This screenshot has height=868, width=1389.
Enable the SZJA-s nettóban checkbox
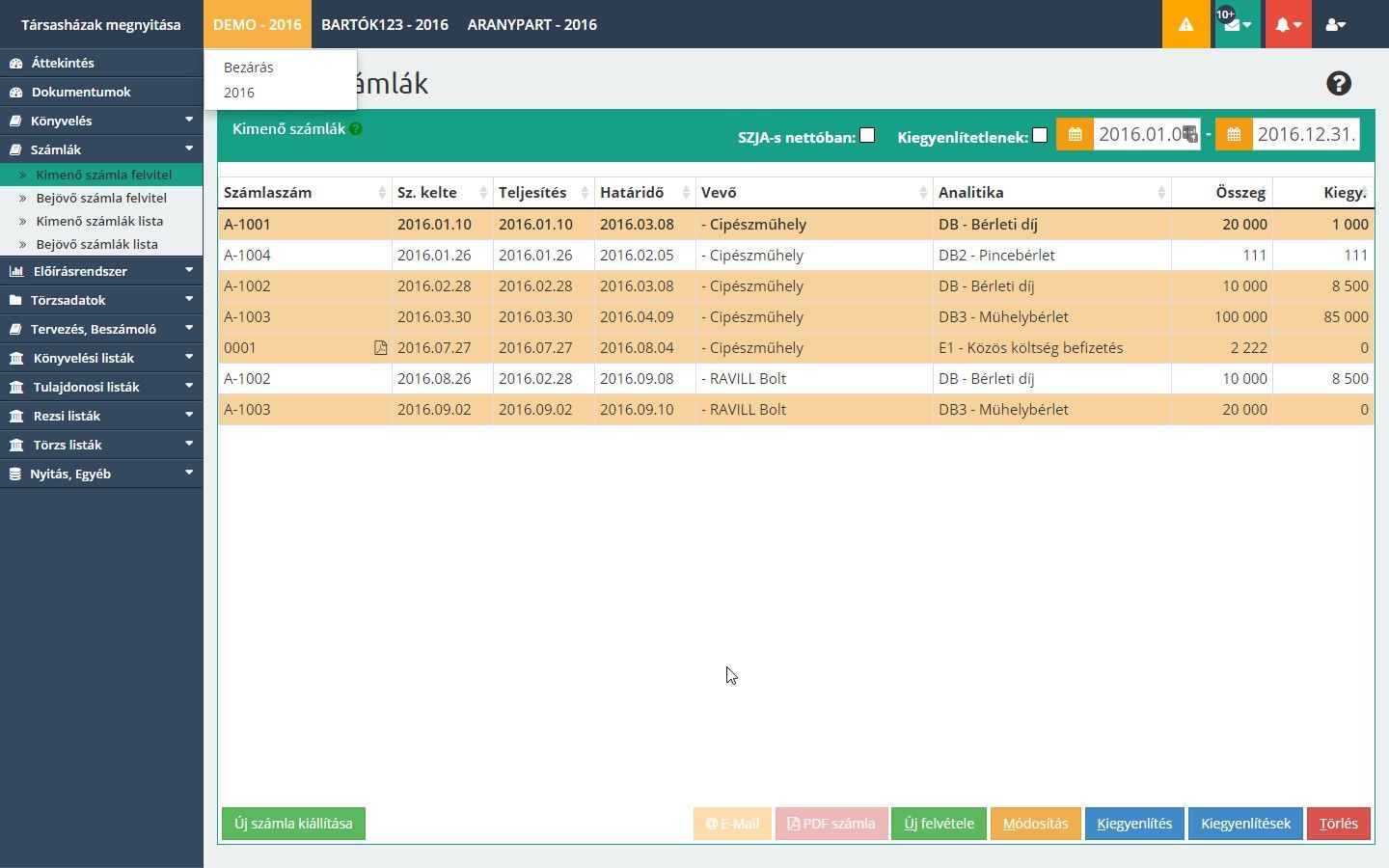point(867,136)
